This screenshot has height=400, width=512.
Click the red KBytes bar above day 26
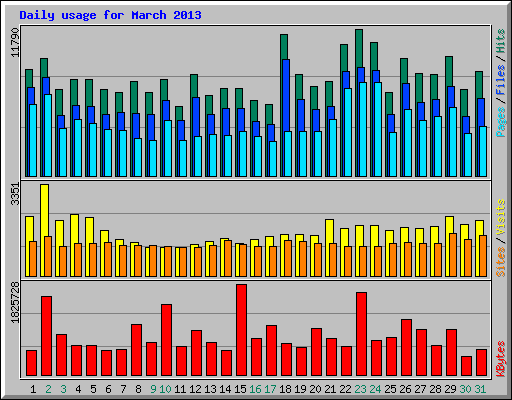(x=407, y=348)
